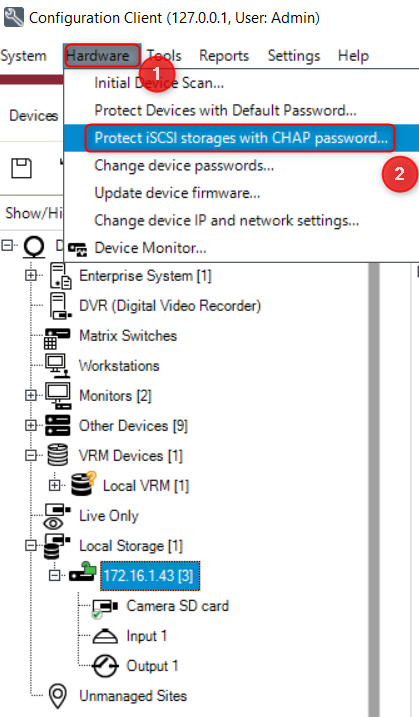Expand the Local VRM [1] node
Screen dimensions: 419x717
coord(54,485)
